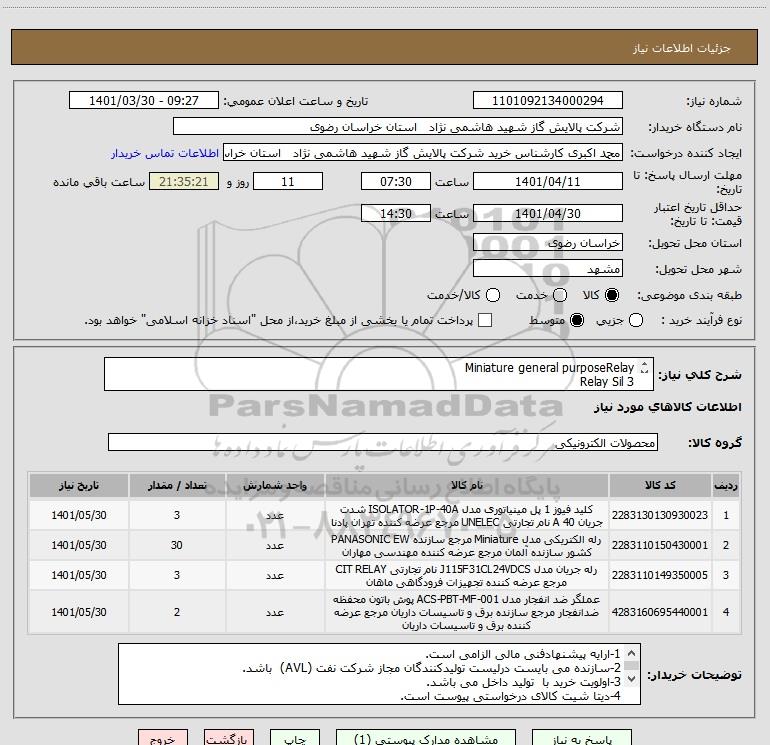Open the اطلاعات تماس خریدار link
This screenshot has width=770, height=745.
tap(165, 153)
